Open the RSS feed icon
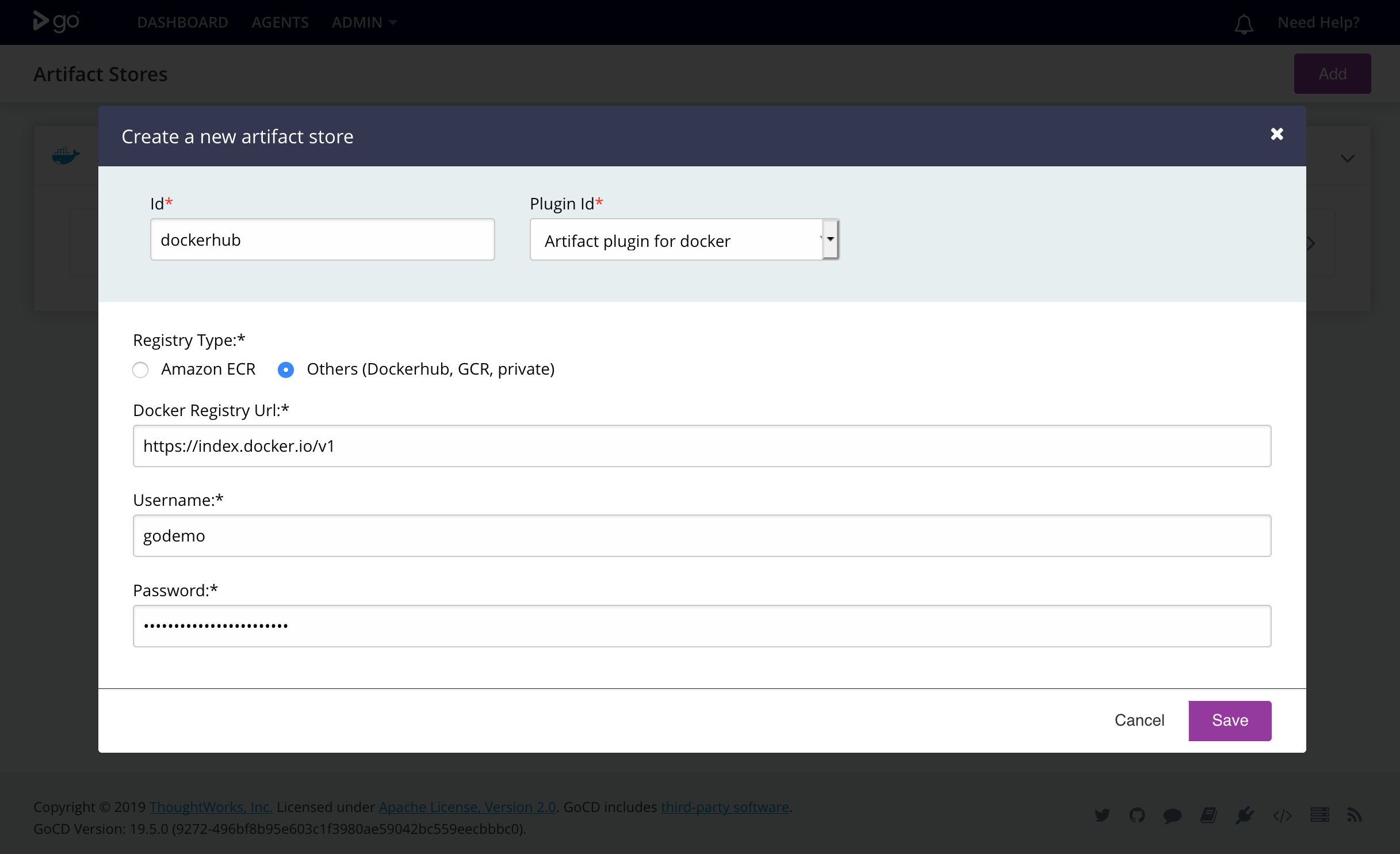 coord(1355,815)
